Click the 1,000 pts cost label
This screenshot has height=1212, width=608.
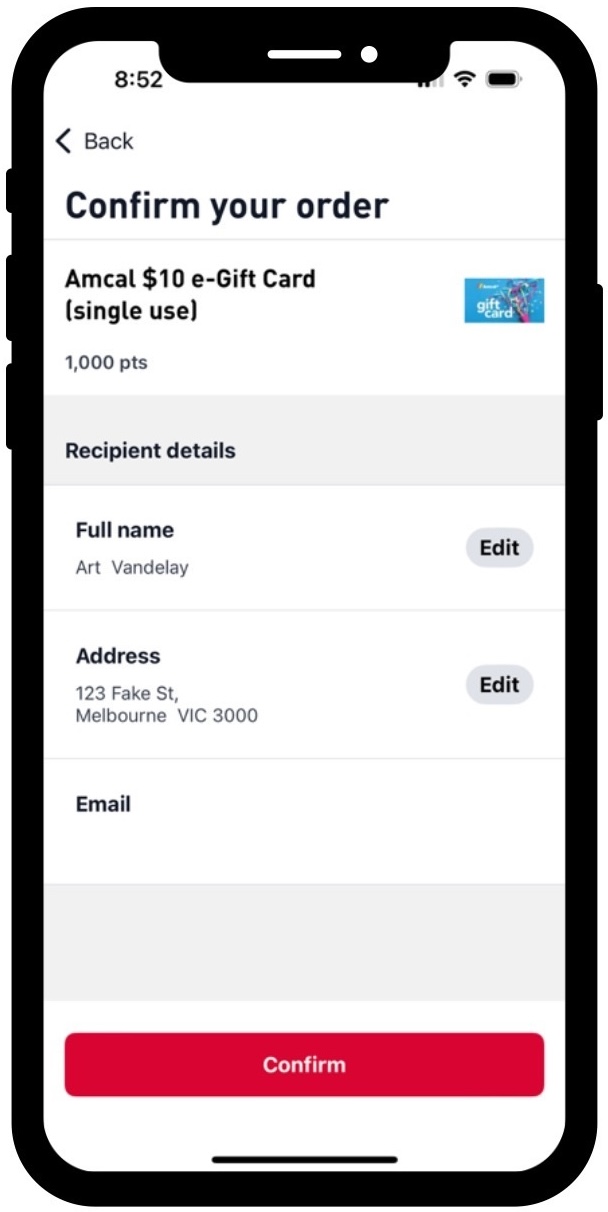pyautogui.click(x=106, y=363)
